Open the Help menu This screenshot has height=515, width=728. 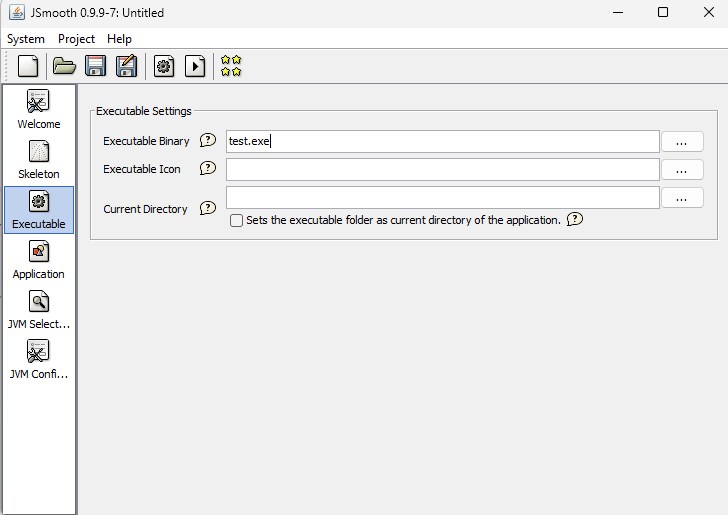(x=119, y=39)
